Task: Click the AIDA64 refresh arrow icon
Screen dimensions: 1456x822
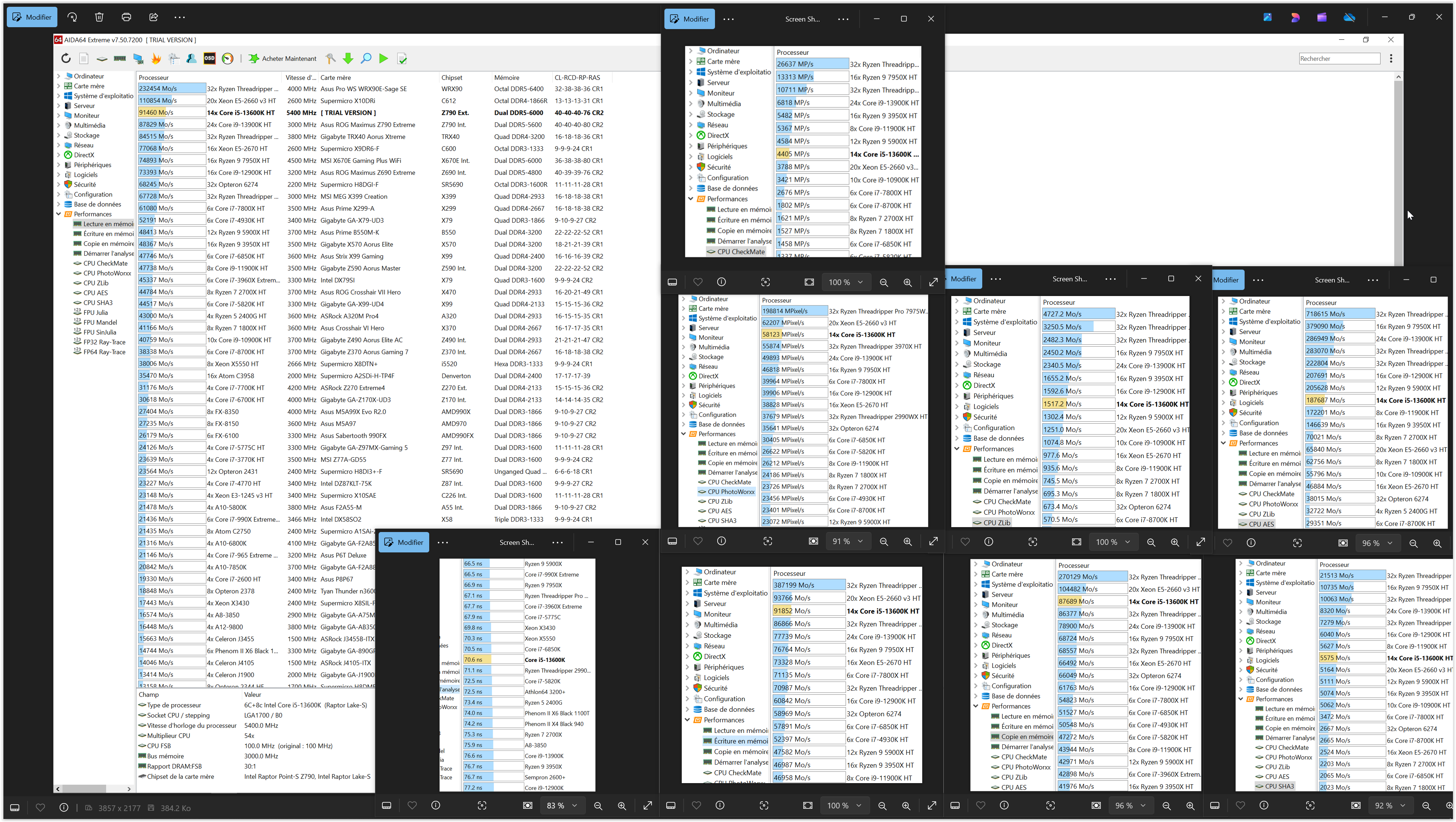Action: (66, 58)
